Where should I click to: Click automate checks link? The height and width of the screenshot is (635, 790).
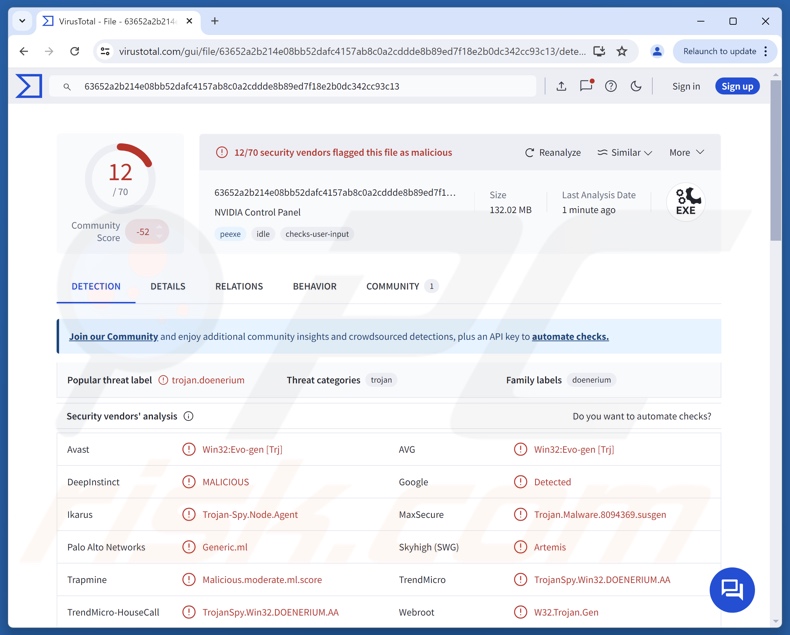tap(570, 336)
